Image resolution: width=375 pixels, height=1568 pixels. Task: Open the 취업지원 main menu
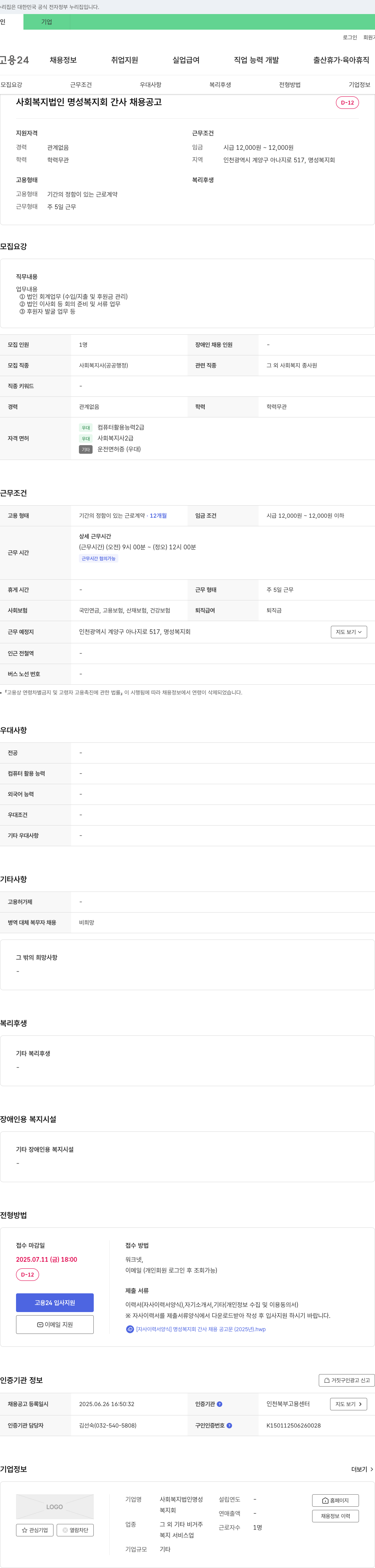pyautogui.click(x=124, y=60)
